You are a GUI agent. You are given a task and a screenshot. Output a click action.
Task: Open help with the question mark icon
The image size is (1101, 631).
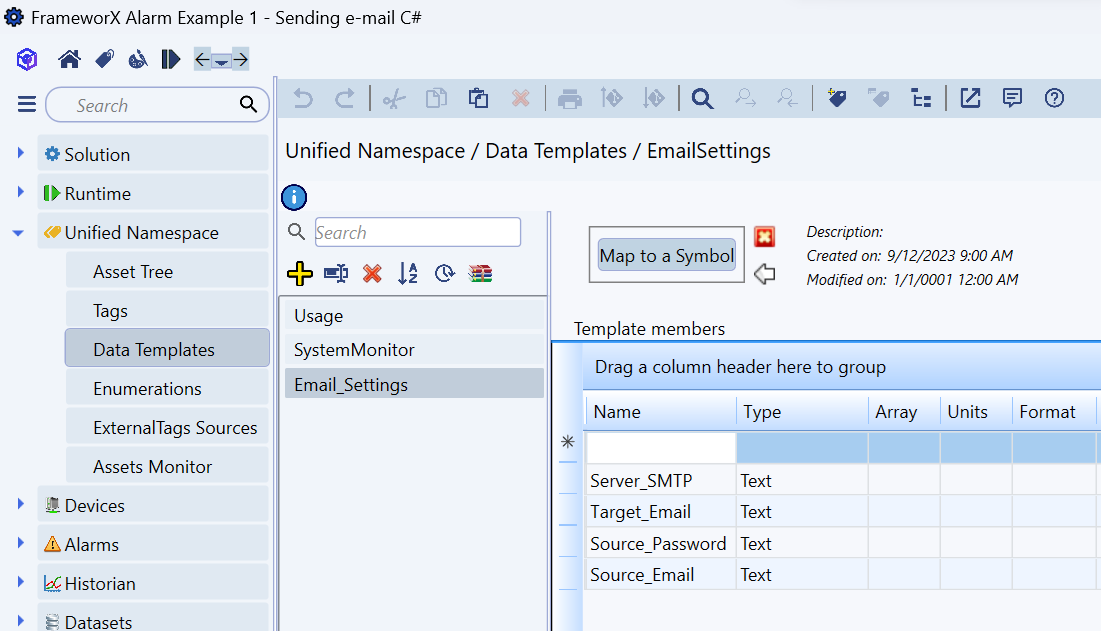tap(1053, 98)
